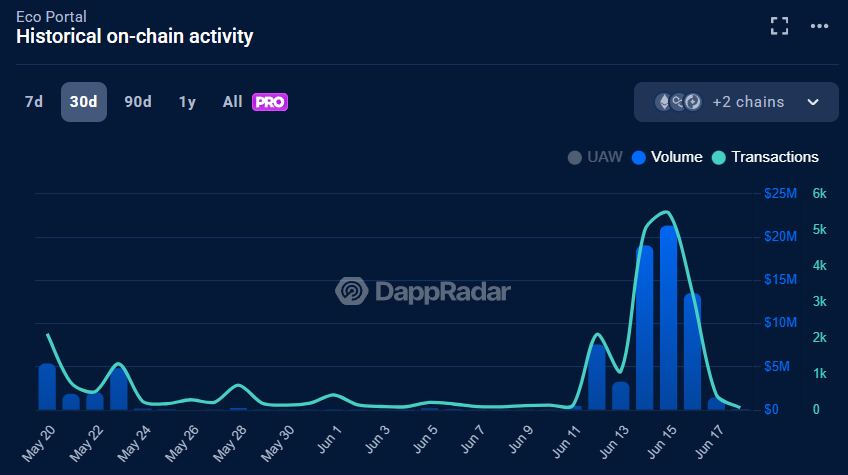The width and height of the screenshot is (848, 475).
Task: Click the purple PRO badge
Action: tap(270, 102)
